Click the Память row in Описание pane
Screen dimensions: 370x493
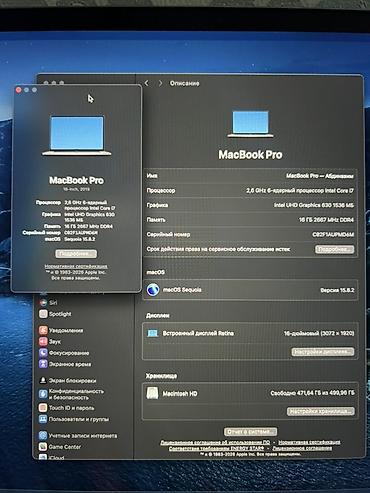point(250,220)
